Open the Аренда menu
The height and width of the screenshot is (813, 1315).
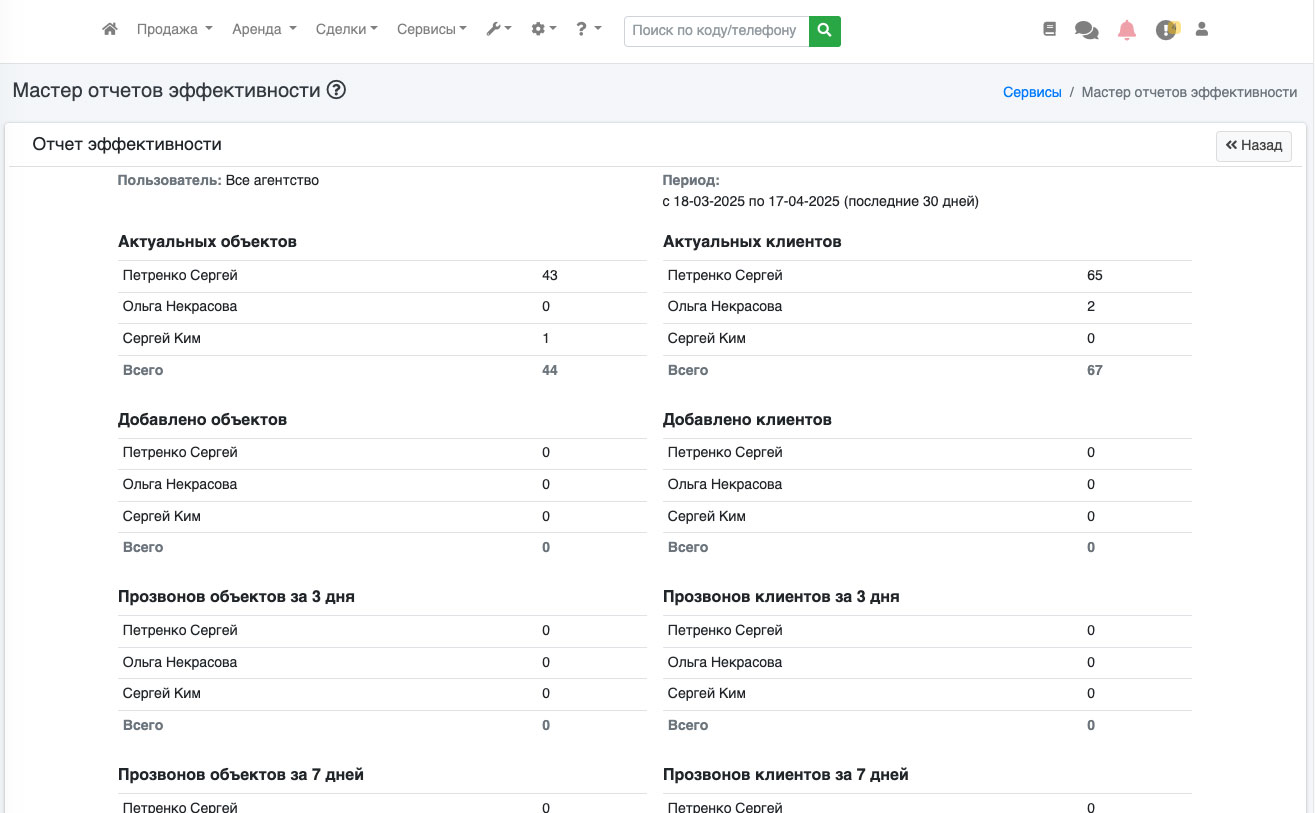[264, 30]
